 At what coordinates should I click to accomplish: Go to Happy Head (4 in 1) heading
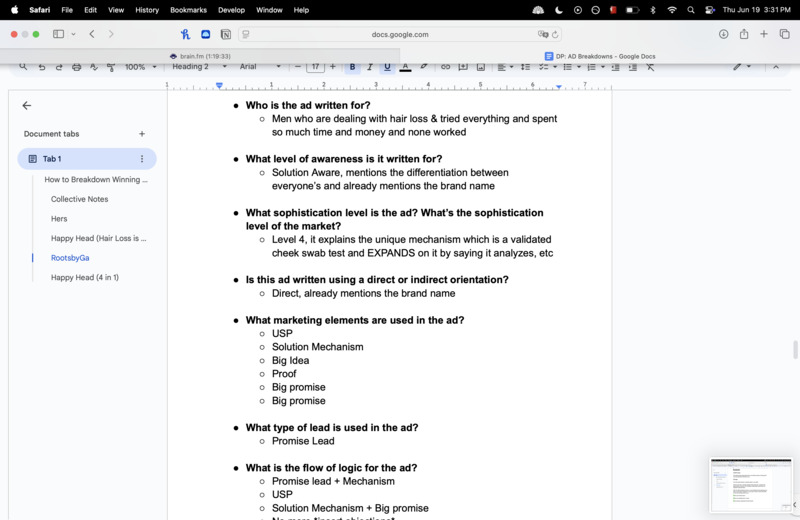(x=85, y=278)
